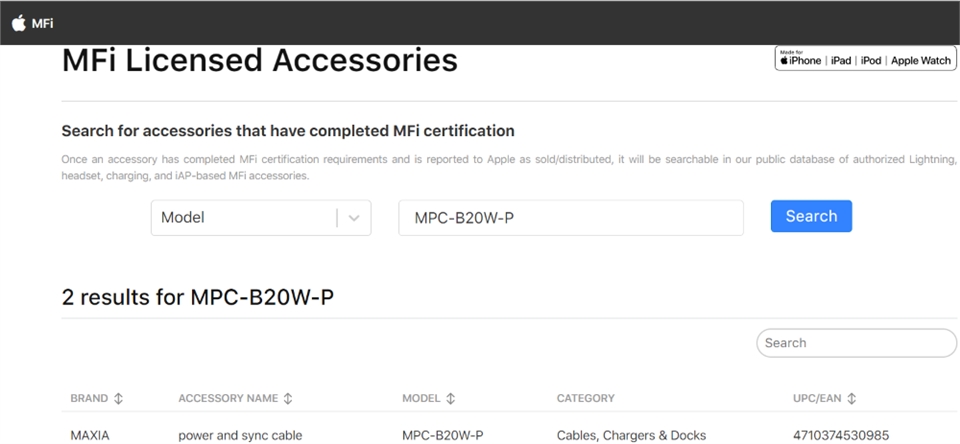The image size is (960, 444).
Task: Select the power and sync cable entry
Action: point(240,435)
